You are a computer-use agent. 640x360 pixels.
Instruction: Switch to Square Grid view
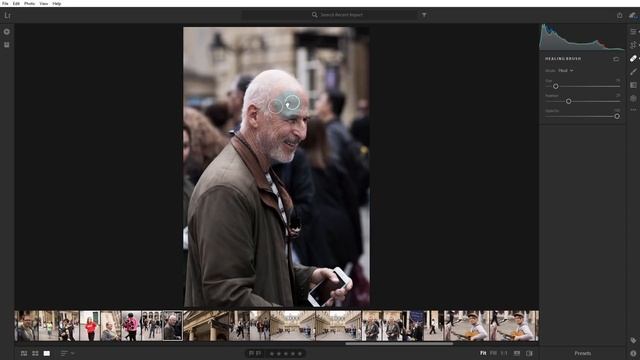pyautogui.click(x=35, y=353)
